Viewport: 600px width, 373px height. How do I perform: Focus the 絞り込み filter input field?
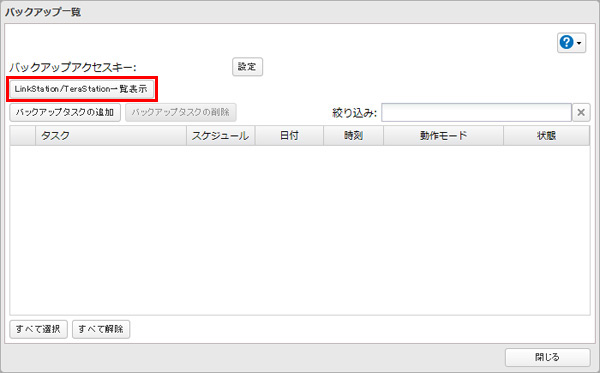point(476,112)
